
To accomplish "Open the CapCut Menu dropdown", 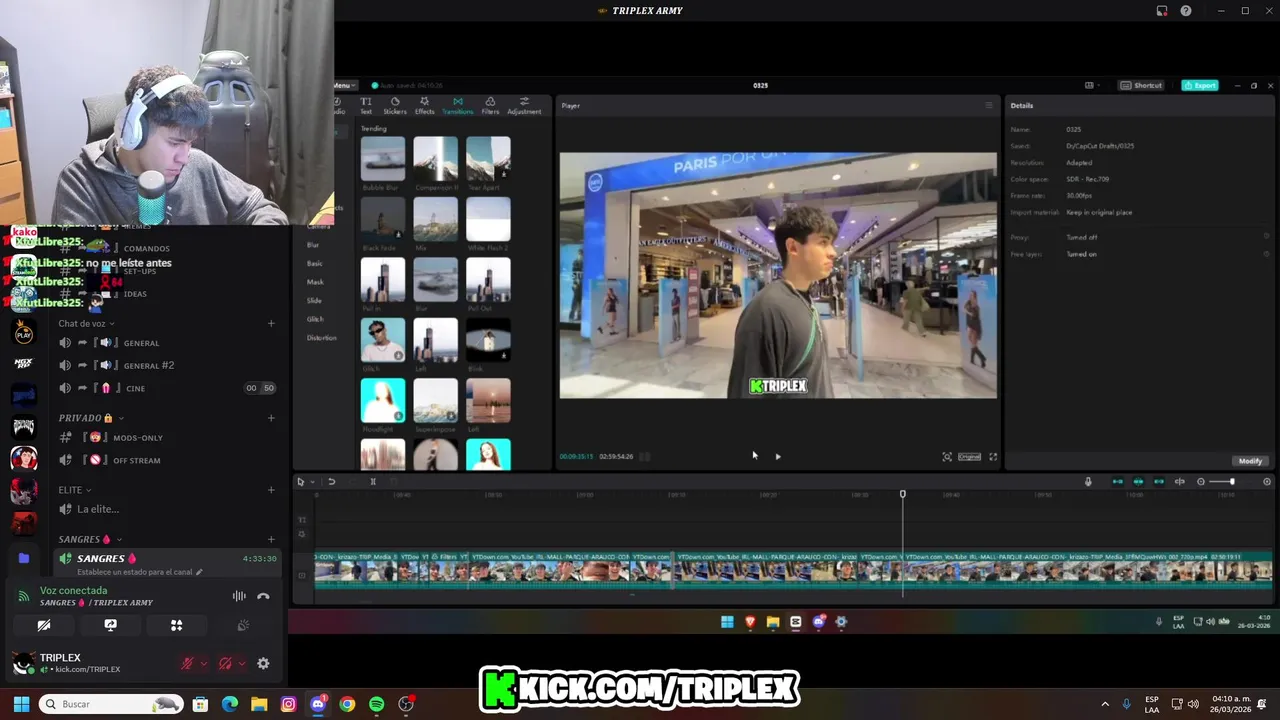I will [343, 85].
